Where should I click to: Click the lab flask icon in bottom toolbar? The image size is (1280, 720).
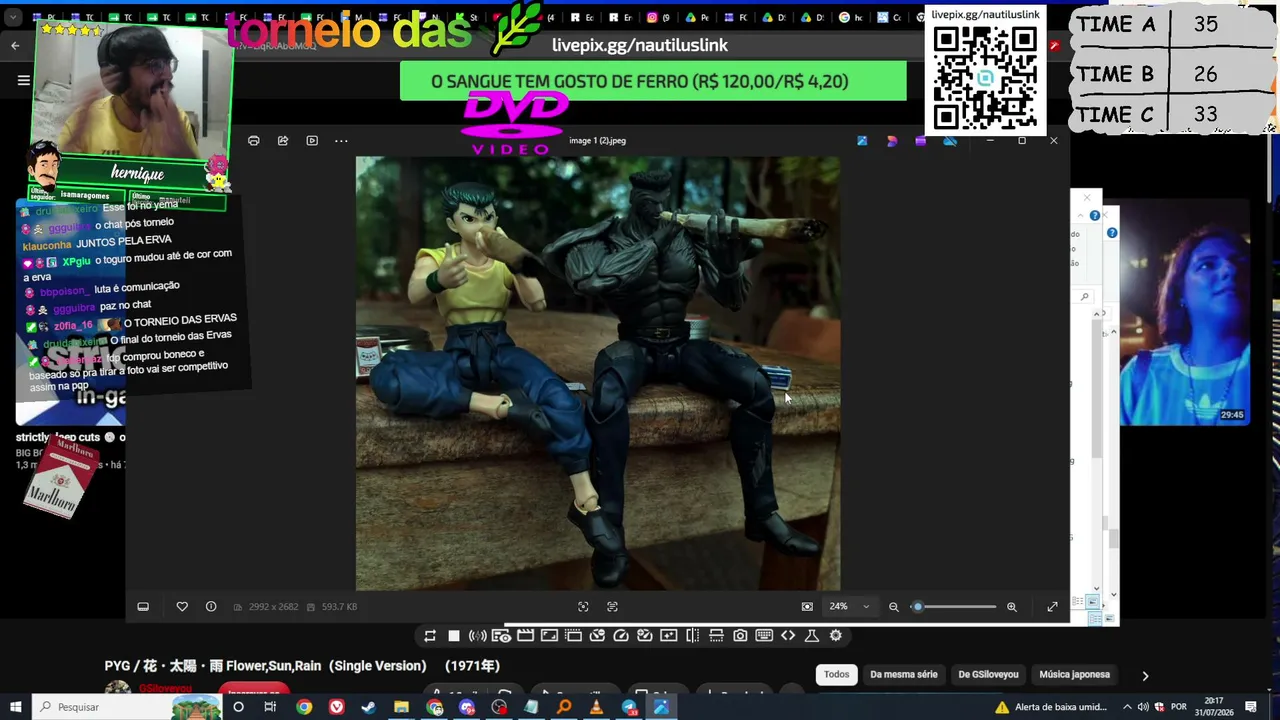(x=812, y=636)
